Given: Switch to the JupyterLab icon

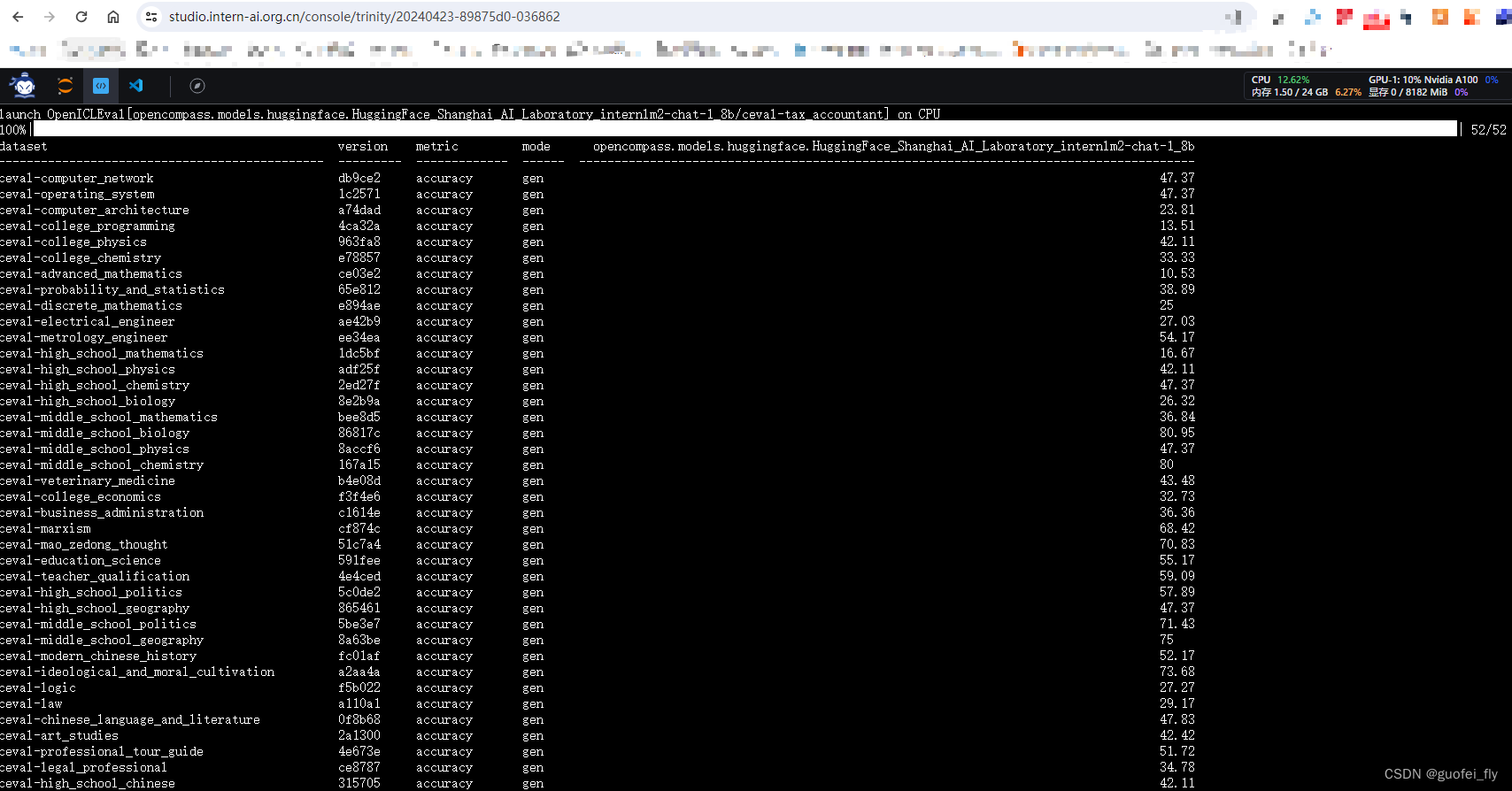Looking at the screenshot, I should 66,86.
